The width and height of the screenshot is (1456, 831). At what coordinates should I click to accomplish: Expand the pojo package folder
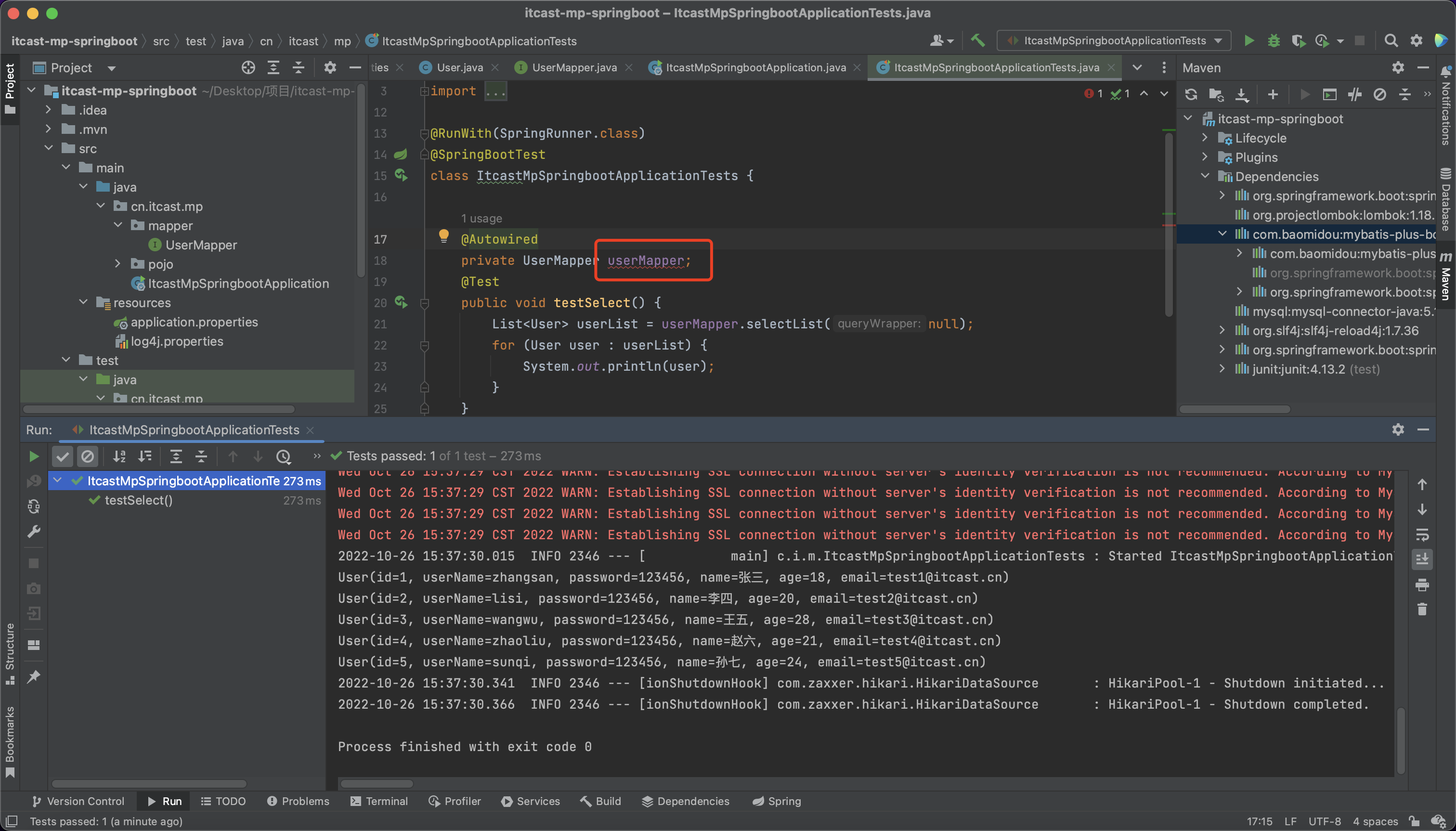[117, 264]
